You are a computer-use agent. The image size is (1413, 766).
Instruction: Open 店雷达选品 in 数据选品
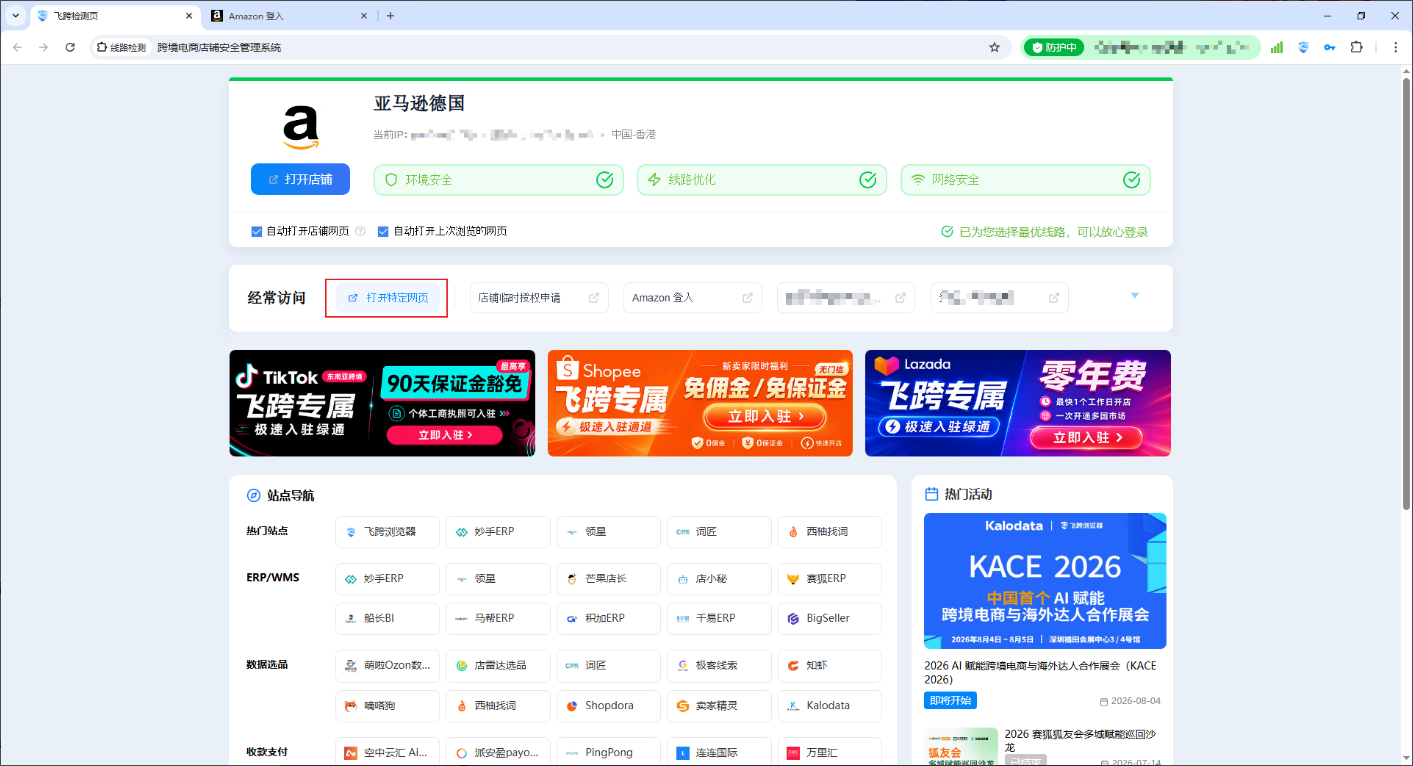[x=498, y=666]
